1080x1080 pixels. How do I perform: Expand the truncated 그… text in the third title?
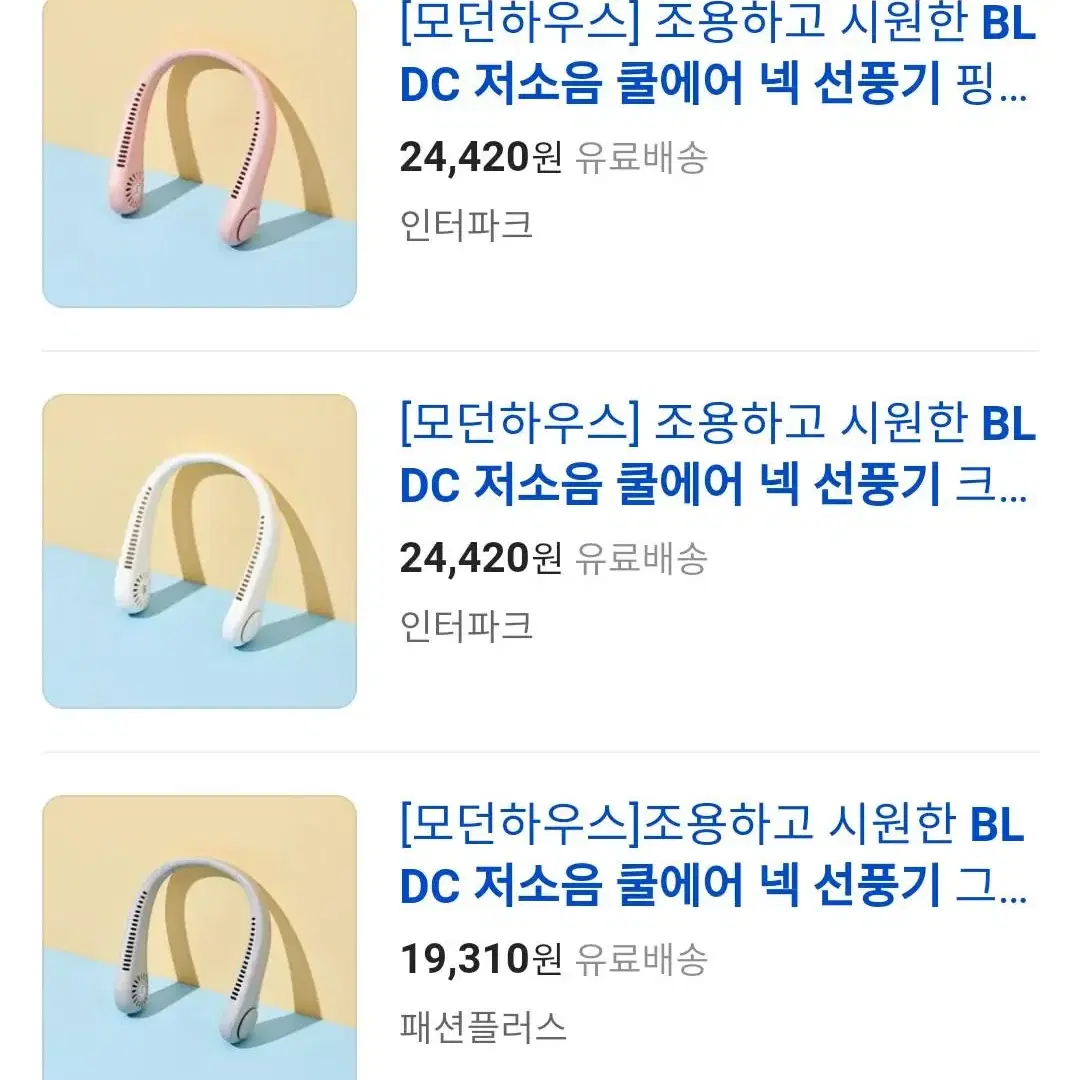(992, 885)
